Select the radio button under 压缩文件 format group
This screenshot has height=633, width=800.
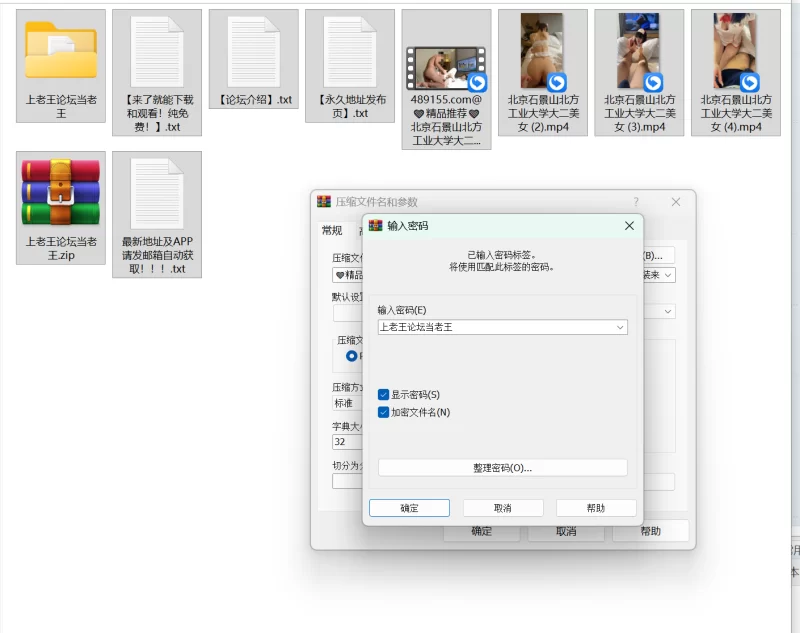tap(351, 355)
